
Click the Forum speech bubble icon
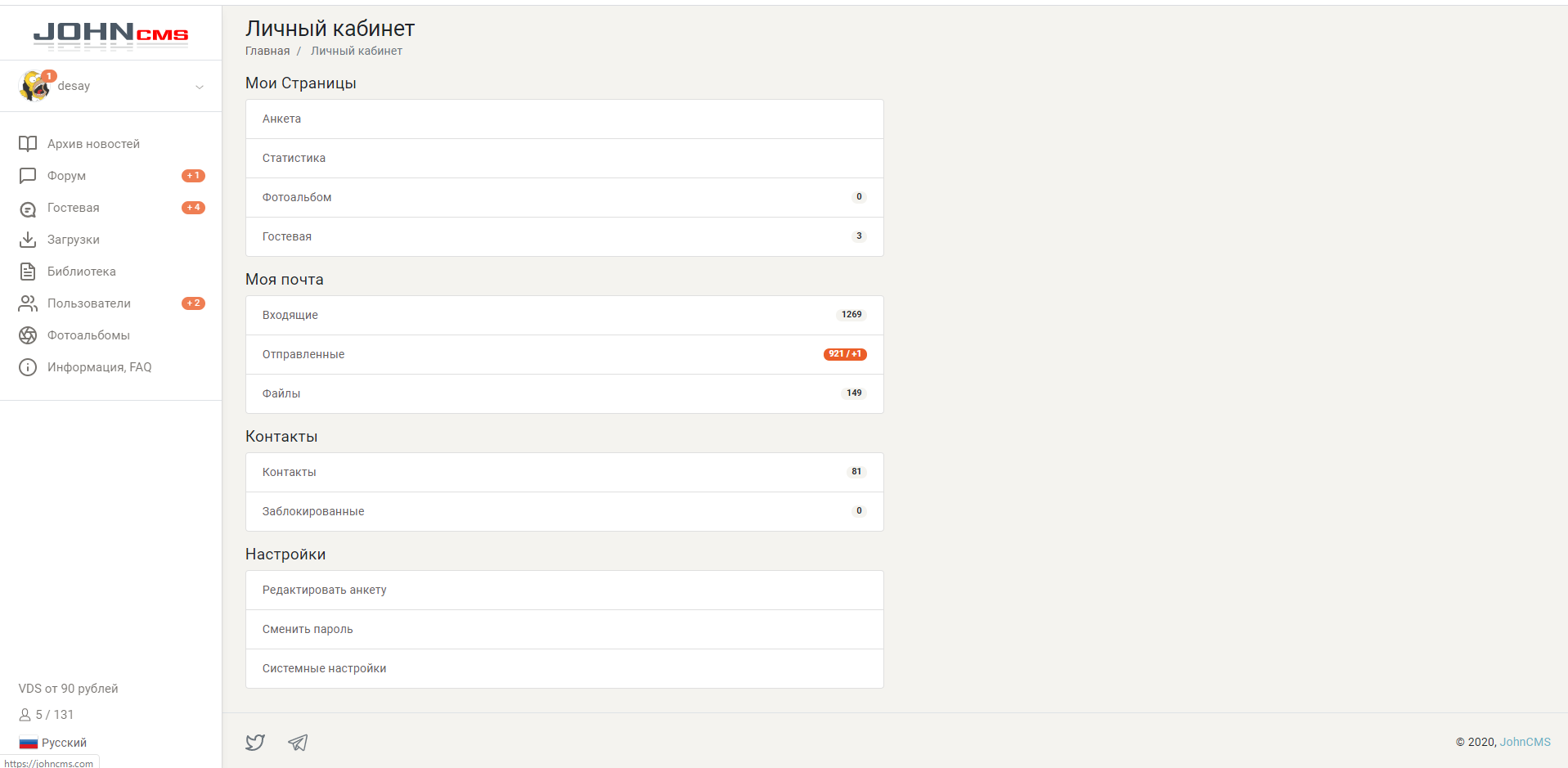pyautogui.click(x=28, y=176)
